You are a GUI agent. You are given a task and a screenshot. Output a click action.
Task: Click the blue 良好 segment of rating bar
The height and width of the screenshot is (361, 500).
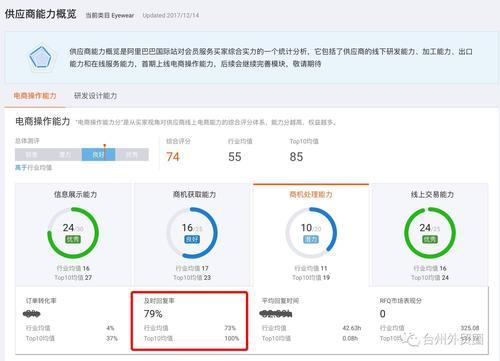(98, 155)
